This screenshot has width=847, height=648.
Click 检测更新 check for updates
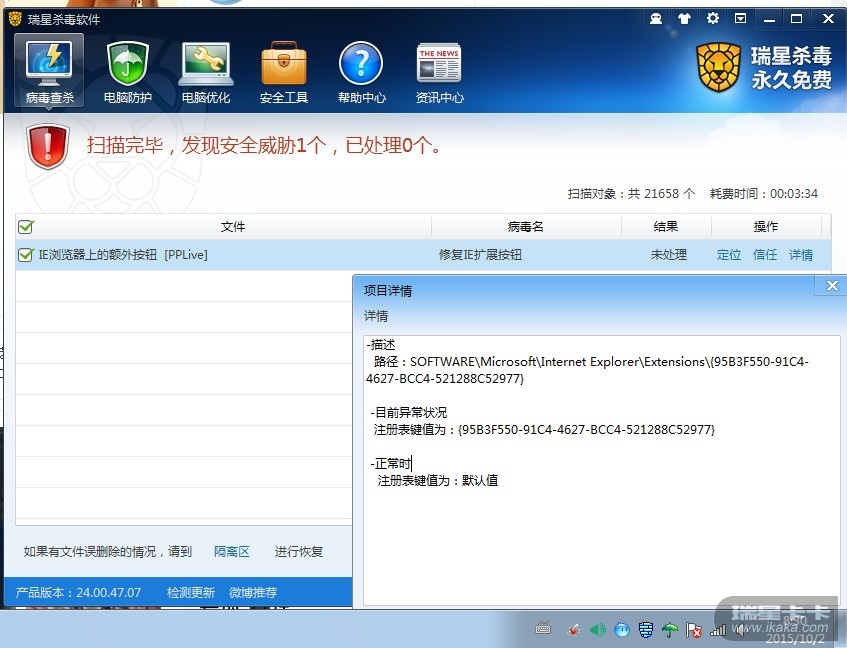[x=191, y=592]
